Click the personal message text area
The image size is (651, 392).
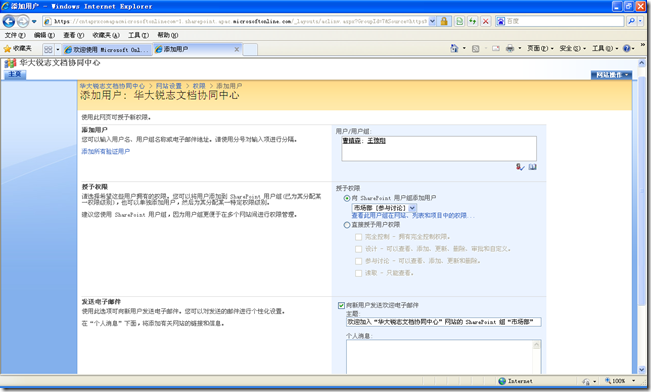pyautogui.click(x=439, y=357)
